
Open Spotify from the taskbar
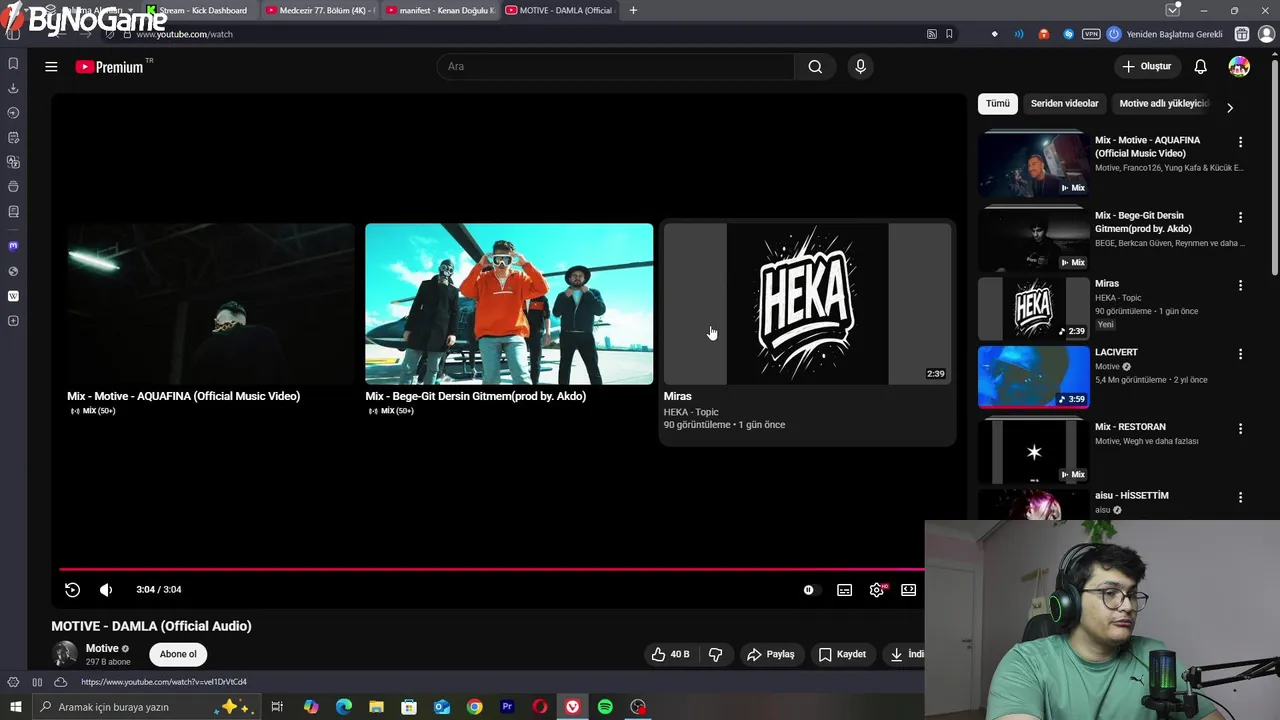(x=605, y=707)
